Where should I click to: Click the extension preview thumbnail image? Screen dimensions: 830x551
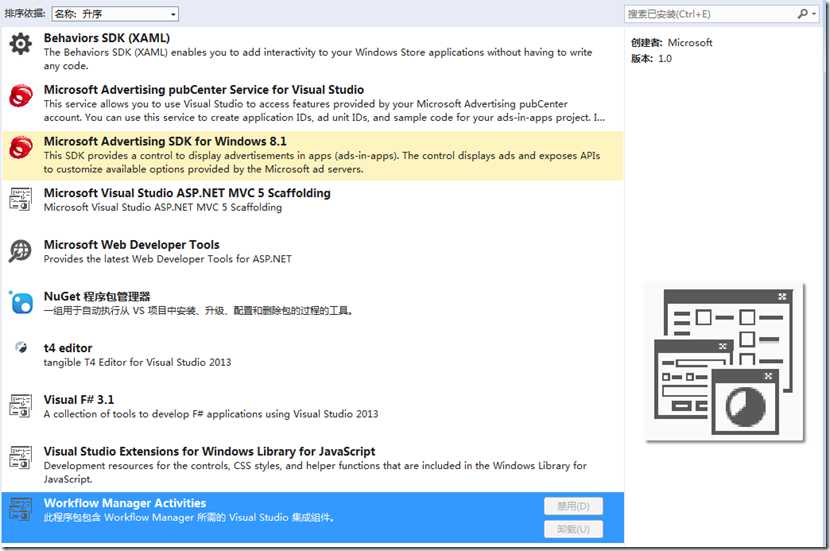(725, 362)
